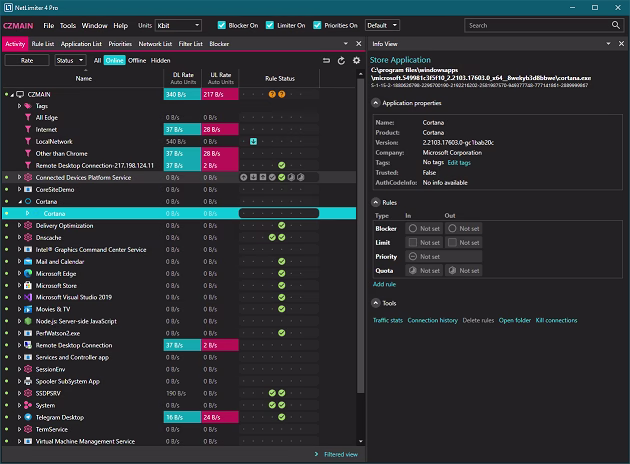Click the CZMAIN computer monitor icon
The width and height of the screenshot is (630, 464).
pos(20,94)
